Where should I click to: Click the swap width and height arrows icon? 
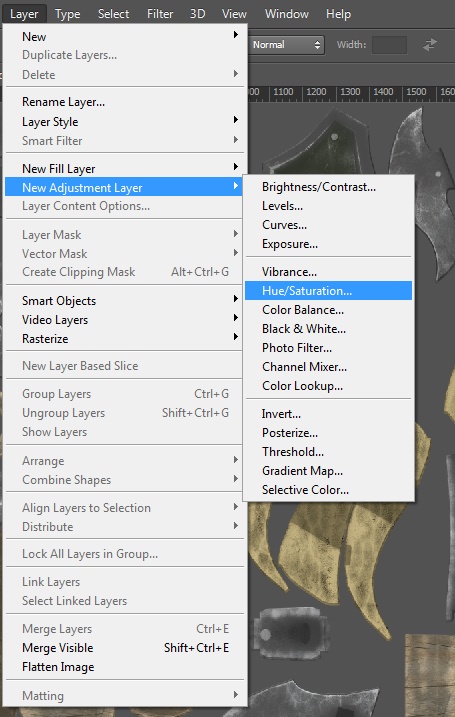(x=429, y=45)
